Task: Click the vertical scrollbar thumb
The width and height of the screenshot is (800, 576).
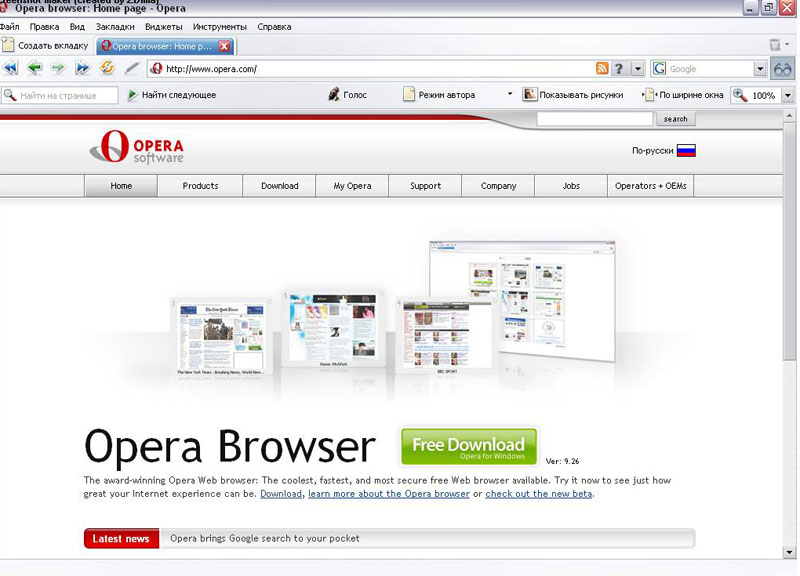Action: pos(789,241)
